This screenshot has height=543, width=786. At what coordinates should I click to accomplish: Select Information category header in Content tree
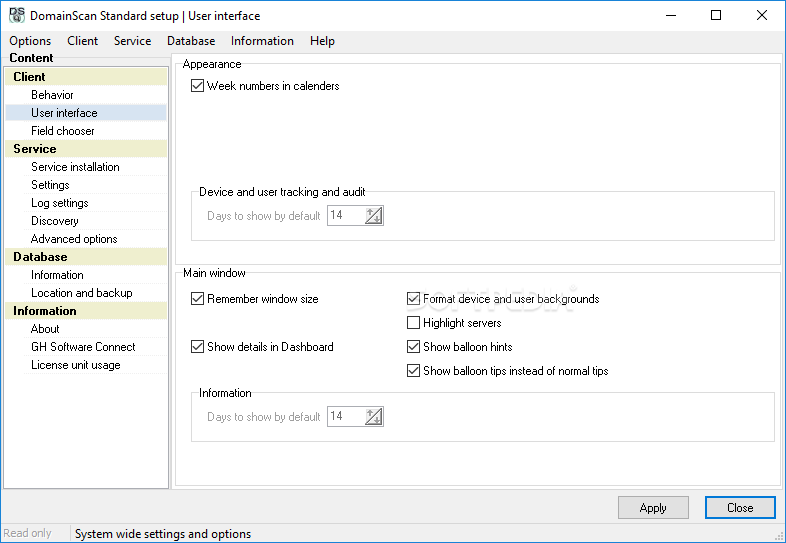86,311
